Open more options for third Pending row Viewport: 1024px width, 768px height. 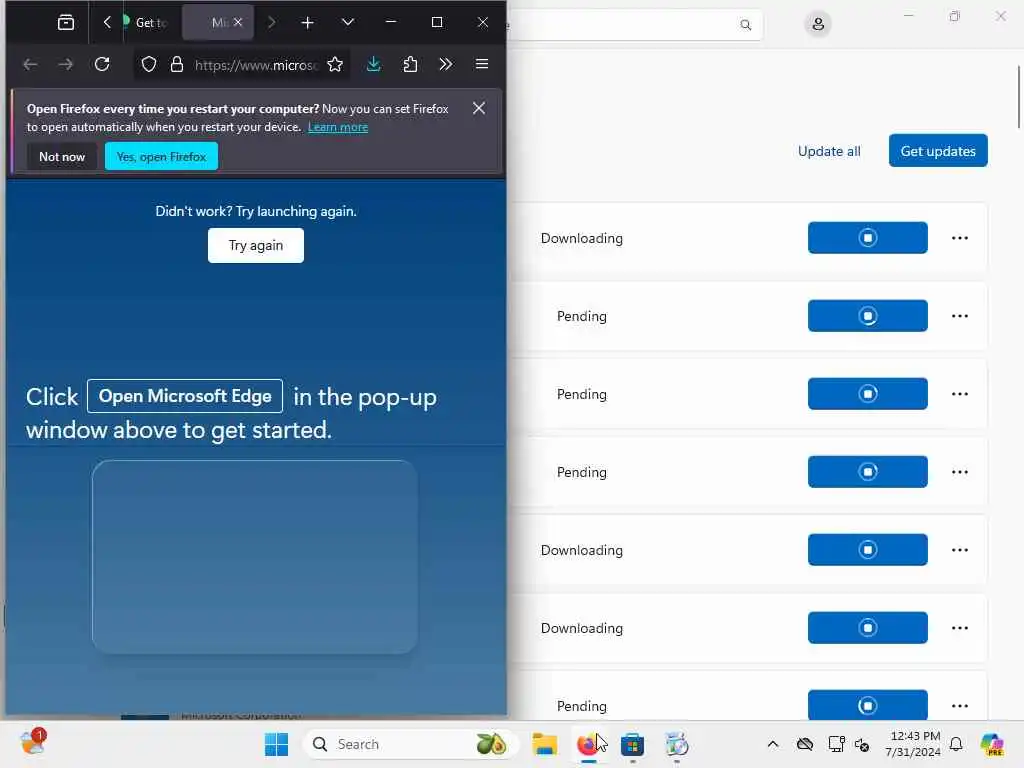959,472
